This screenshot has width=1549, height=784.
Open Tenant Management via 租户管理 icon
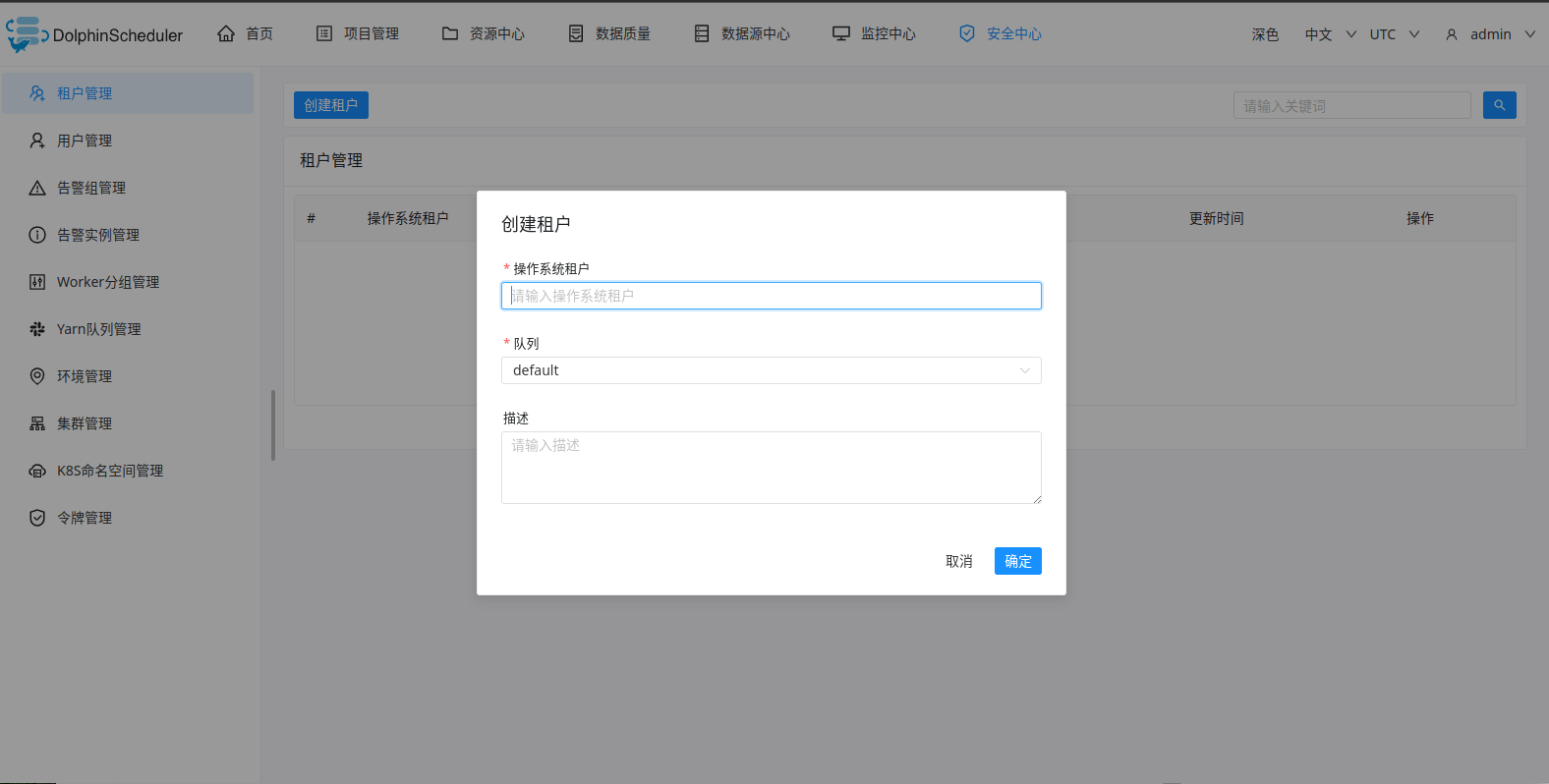pyautogui.click(x=37, y=93)
